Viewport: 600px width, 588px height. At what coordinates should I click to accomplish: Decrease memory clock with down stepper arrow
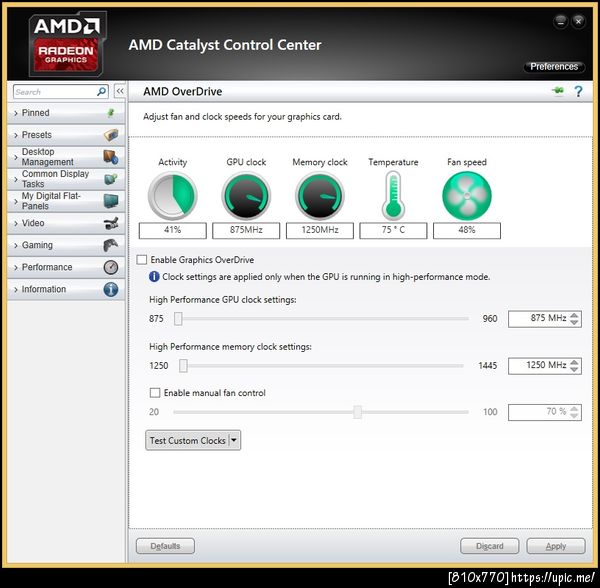574,369
